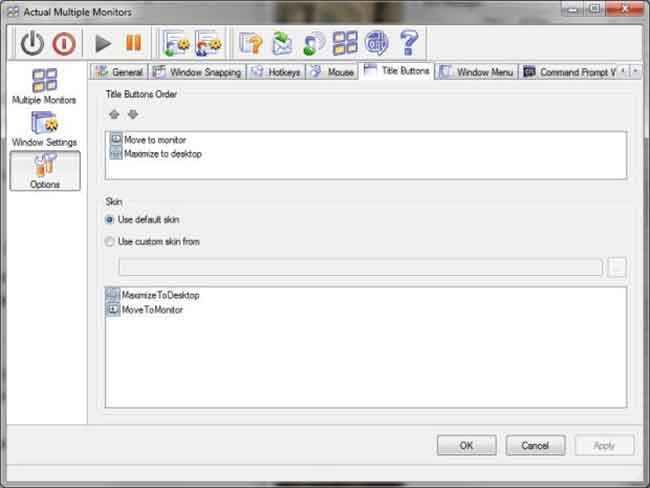Click the custom skin path field
This screenshot has width=650, height=488.
(x=361, y=267)
